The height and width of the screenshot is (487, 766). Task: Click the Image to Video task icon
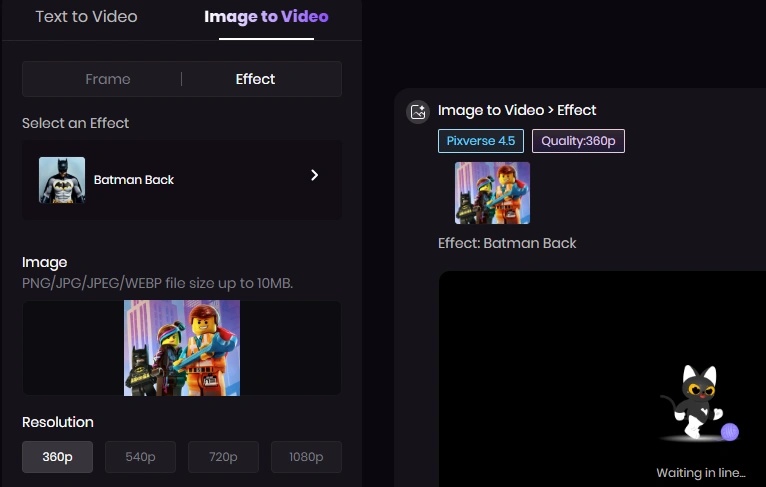(x=418, y=112)
